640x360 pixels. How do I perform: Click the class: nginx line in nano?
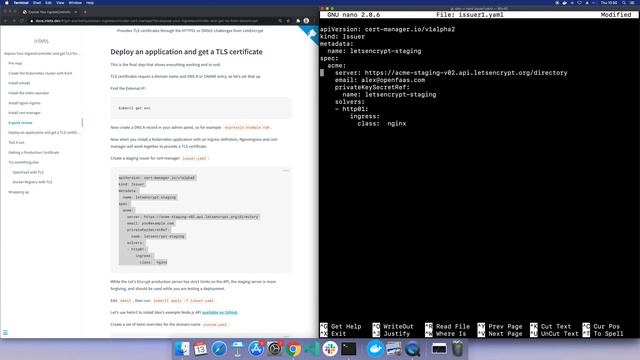click(382, 124)
